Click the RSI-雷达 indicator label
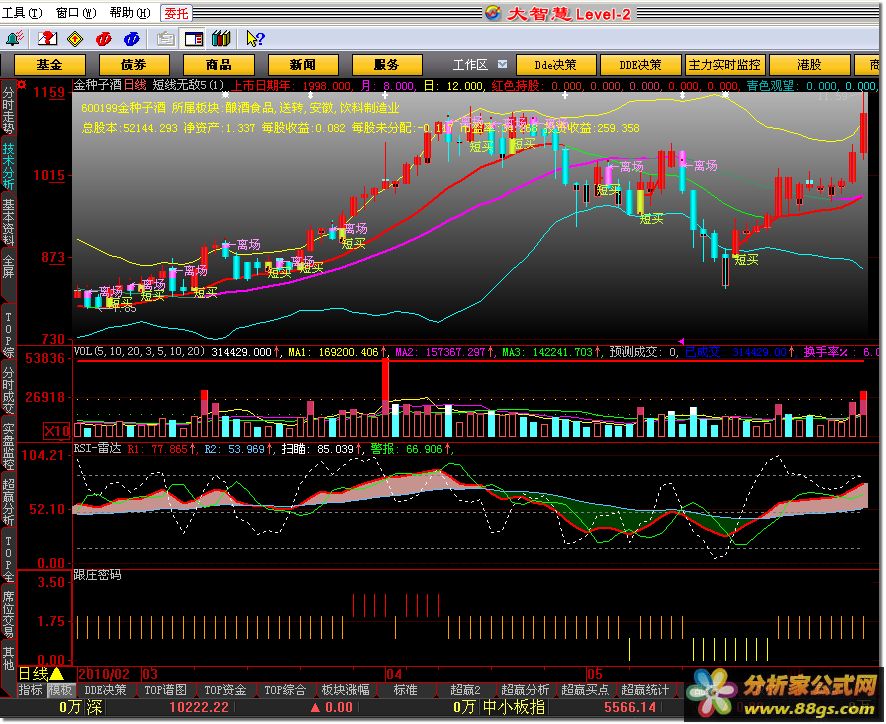 pos(97,449)
